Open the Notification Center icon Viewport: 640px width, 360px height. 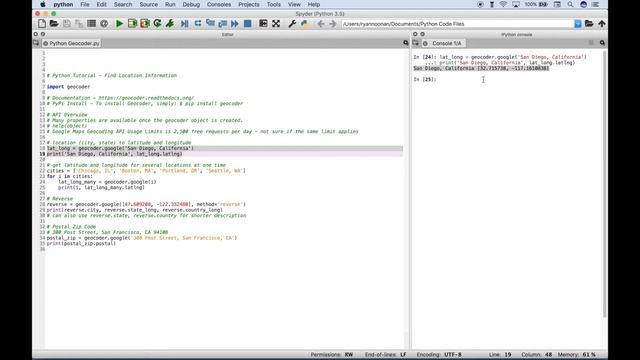coord(596,4)
